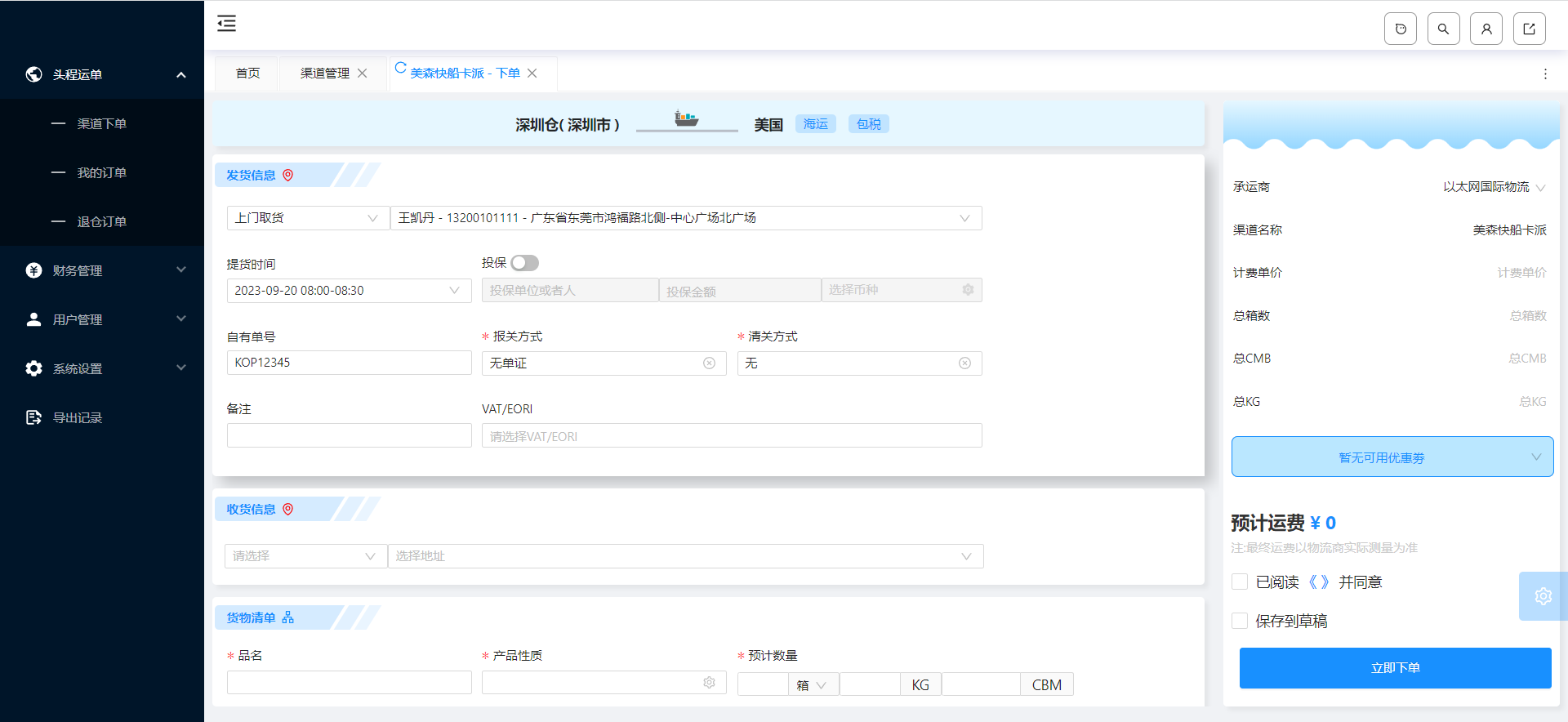
Task: Click the location pin next to 发货信息
Action: 287,175
